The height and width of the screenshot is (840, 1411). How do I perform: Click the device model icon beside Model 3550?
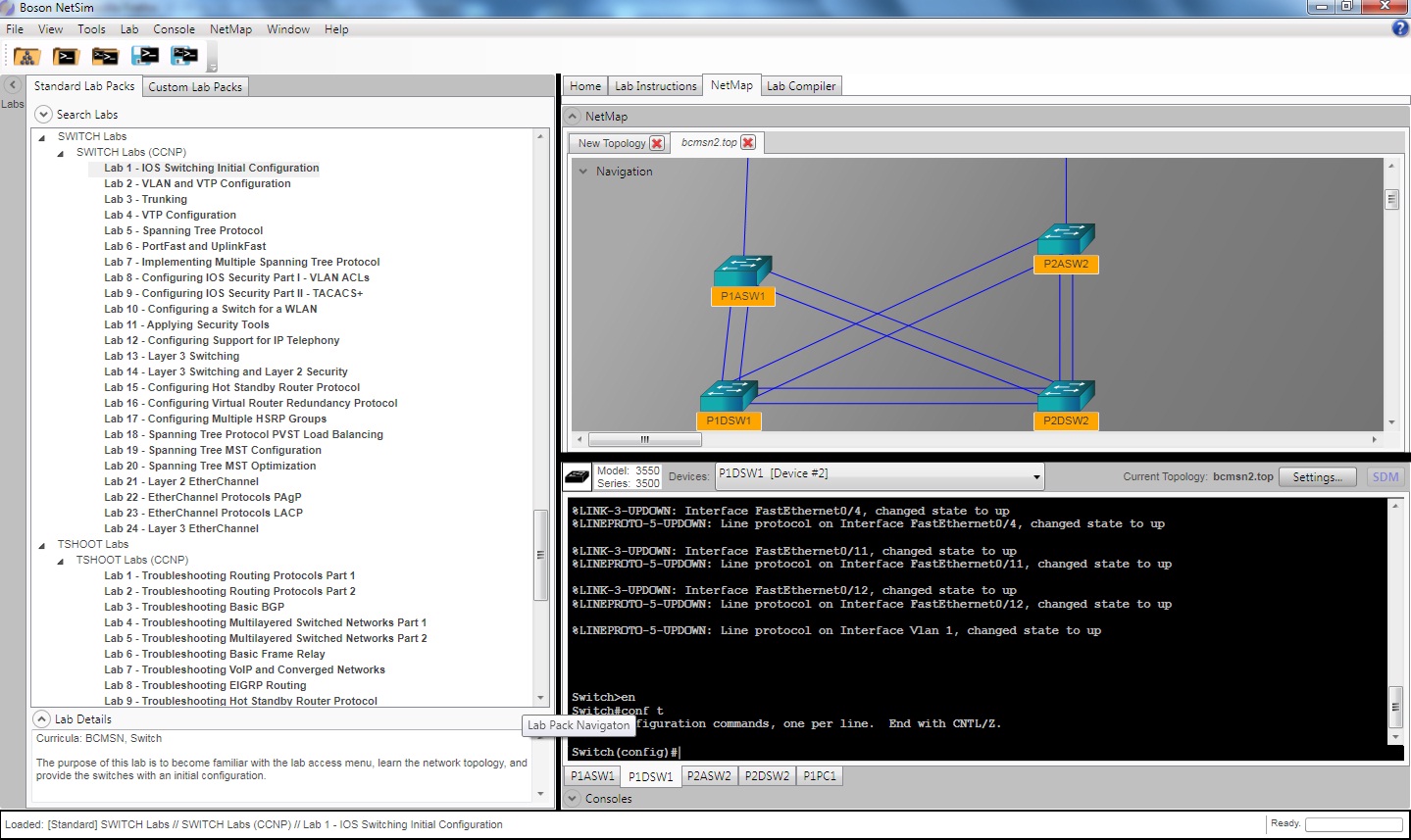point(578,476)
